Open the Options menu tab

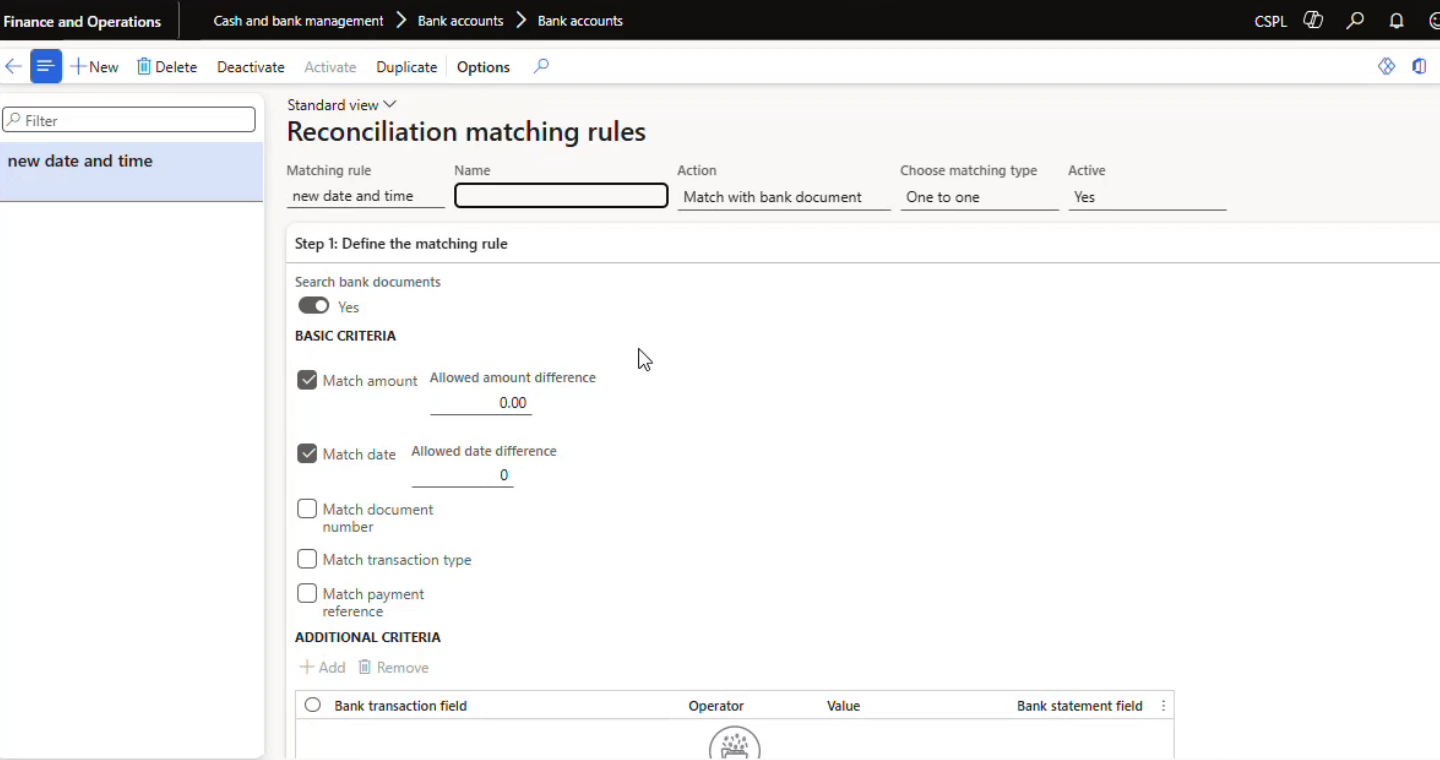tap(483, 67)
